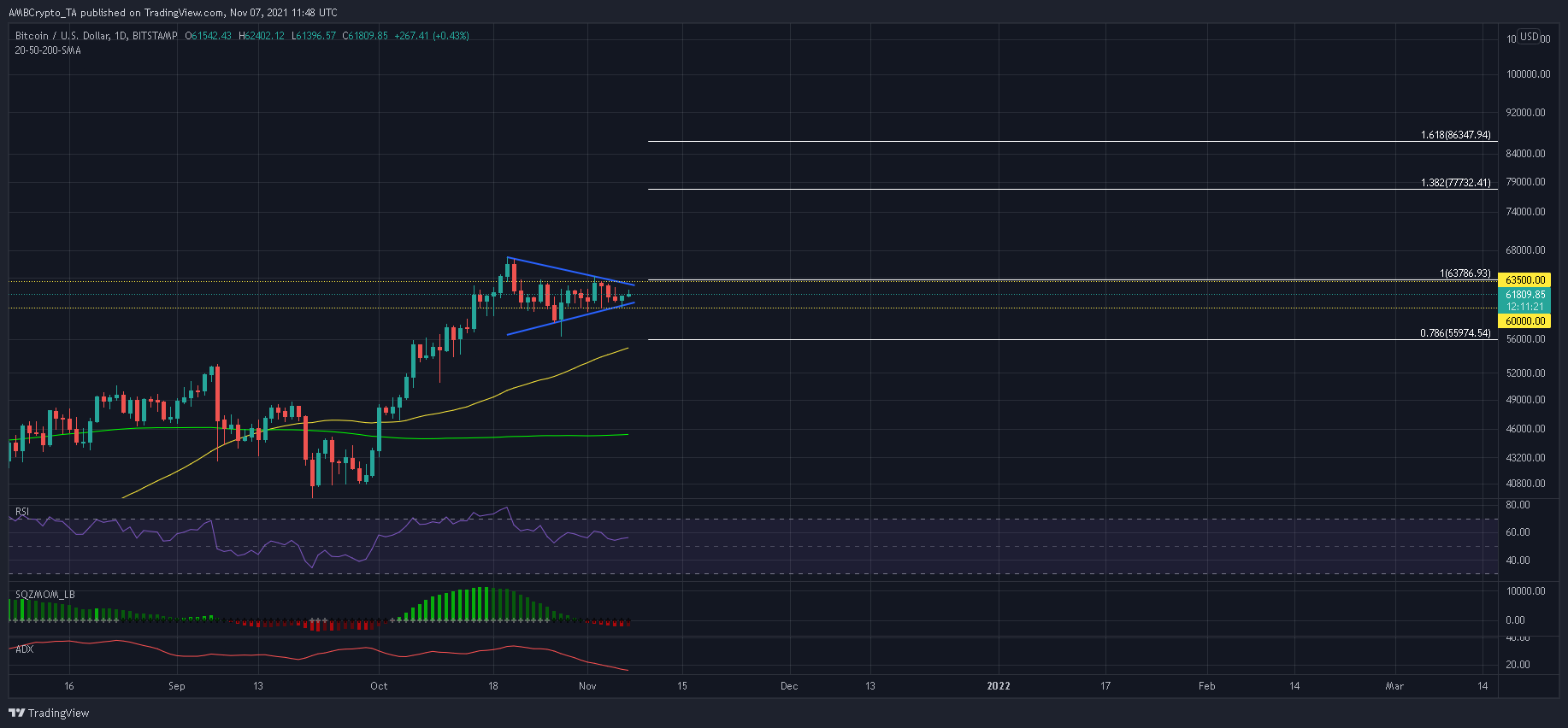This screenshot has height=728, width=1568.
Task: Click the Sep label on the time axis
Action: pyautogui.click(x=177, y=686)
